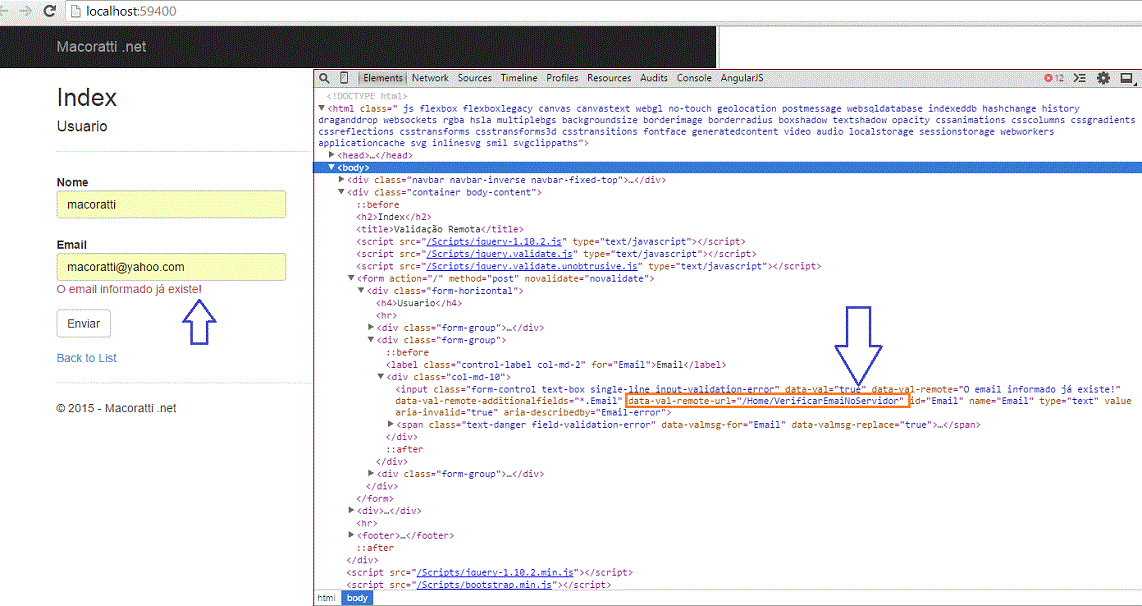Toggle the DevTools device mode icon
The width and height of the screenshot is (1142, 606).
[x=344, y=78]
